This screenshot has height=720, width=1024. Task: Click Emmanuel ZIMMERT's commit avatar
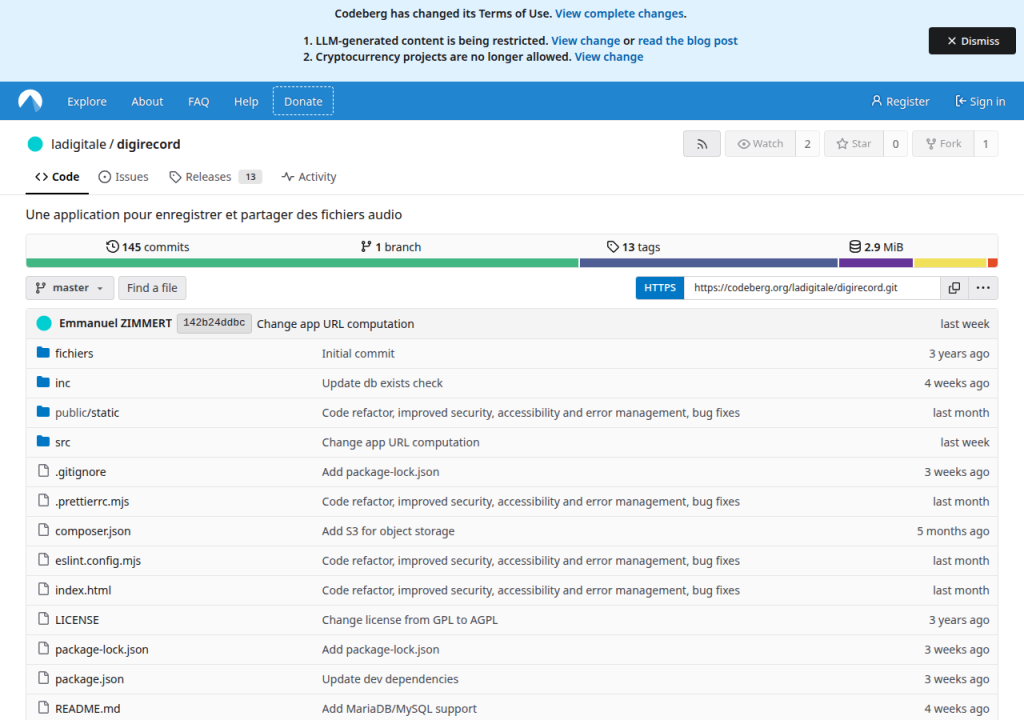click(x=44, y=323)
